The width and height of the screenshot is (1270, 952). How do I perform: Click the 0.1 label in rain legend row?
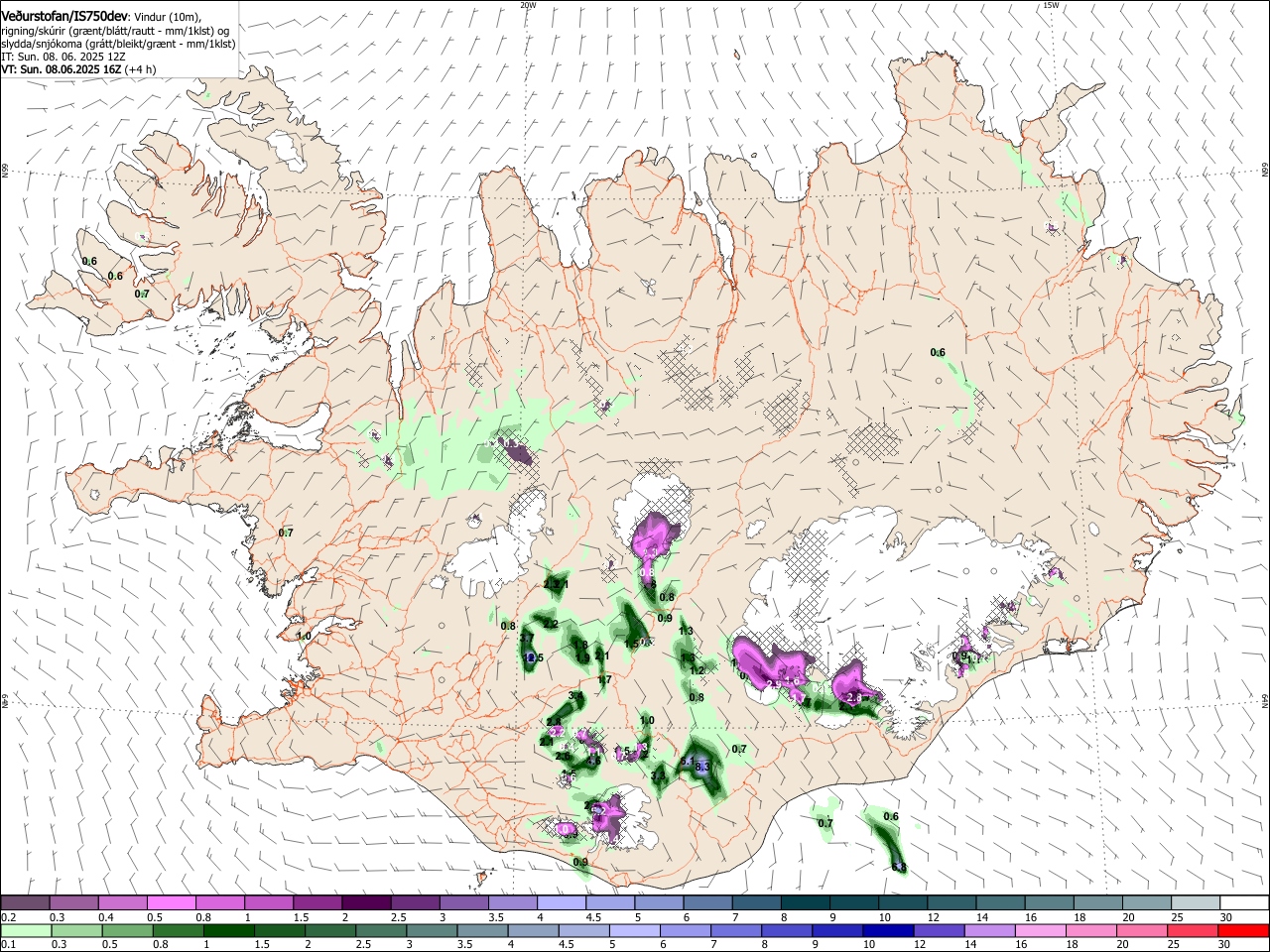[x=9, y=943]
